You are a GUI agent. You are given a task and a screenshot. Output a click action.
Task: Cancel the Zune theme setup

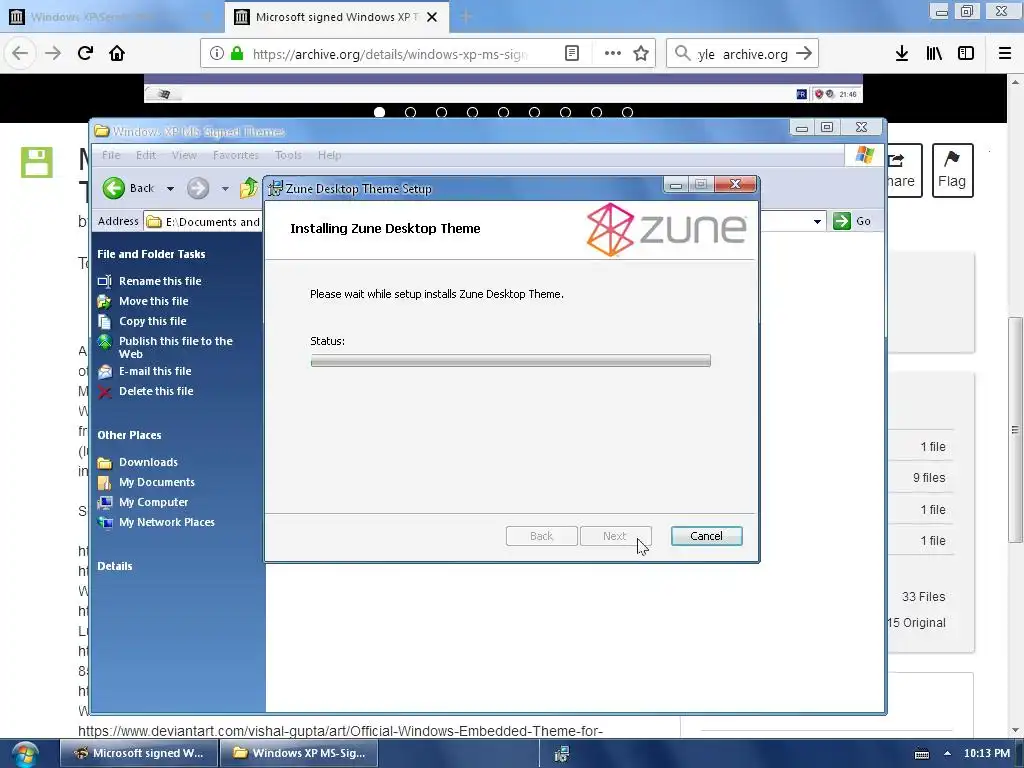[707, 536]
